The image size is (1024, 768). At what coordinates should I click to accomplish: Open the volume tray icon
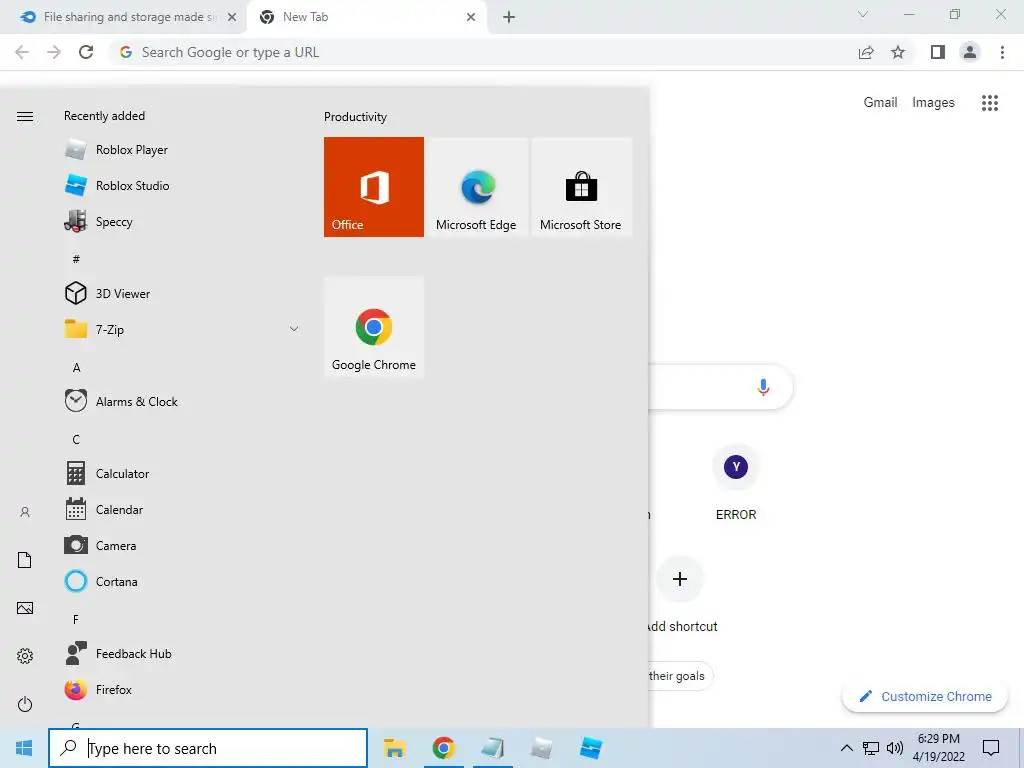pos(895,748)
